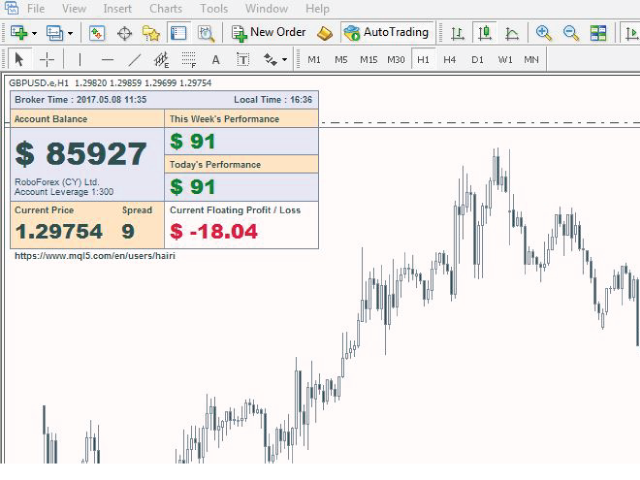
Task: Switch chart to candlestick mode
Action: pyautogui.click(x=485, y=33)
